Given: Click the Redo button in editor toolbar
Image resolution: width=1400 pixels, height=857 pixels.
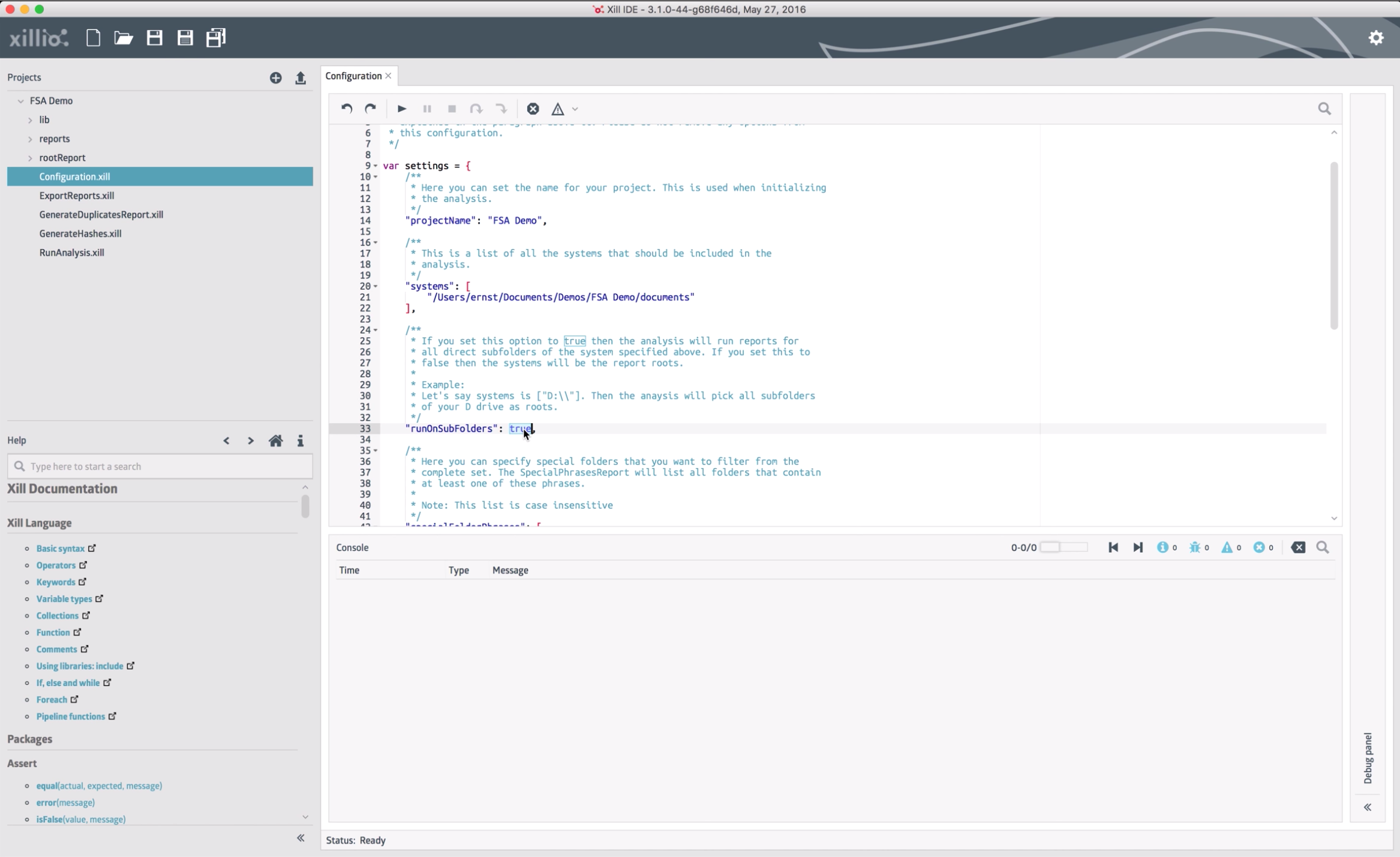Looking at the screenshot, I should pos(370,109).
